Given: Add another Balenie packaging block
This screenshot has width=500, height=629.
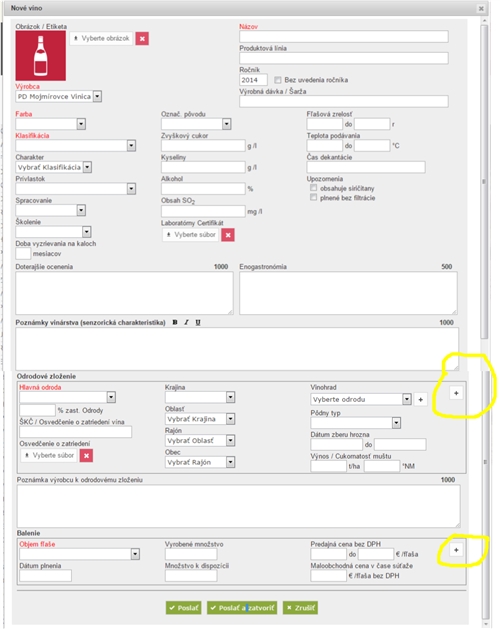Looking at the screenshot, I should [x=456, y=550].
